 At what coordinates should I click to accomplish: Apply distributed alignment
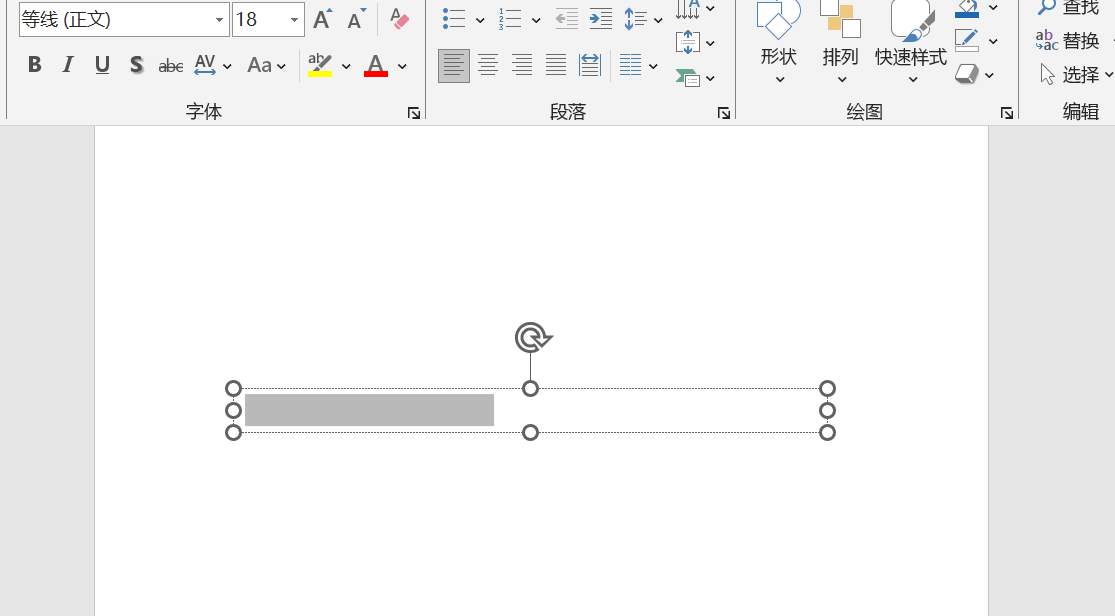click(x=590, y=66)
